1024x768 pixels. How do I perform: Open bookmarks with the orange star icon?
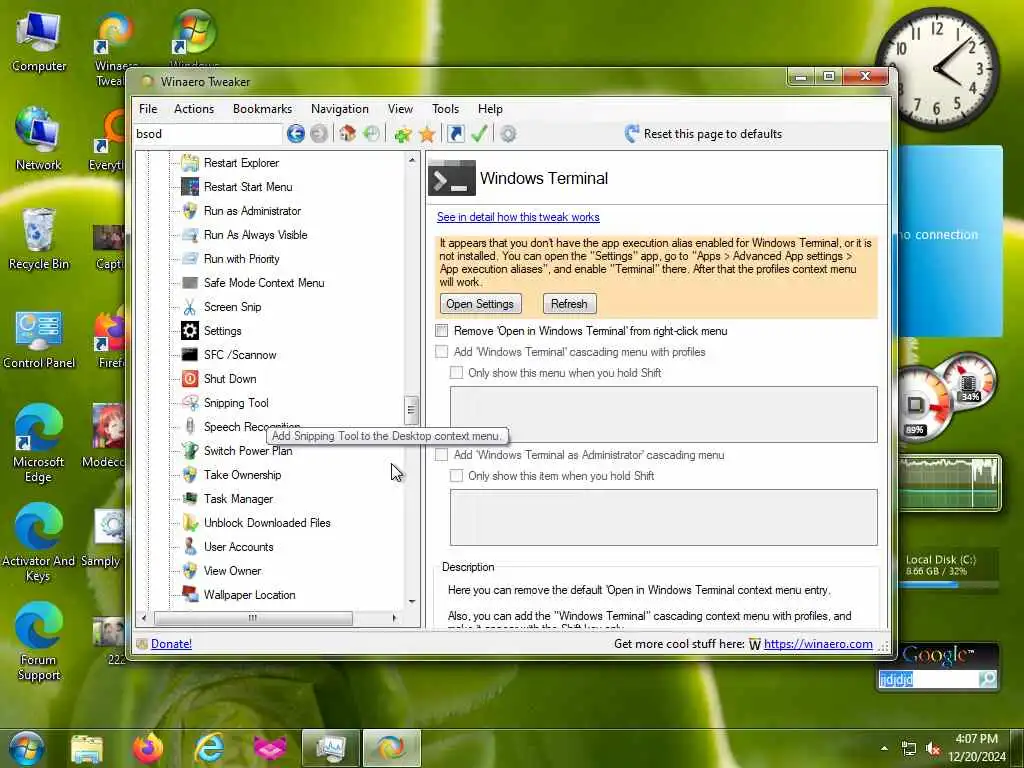tap(427, 134)
